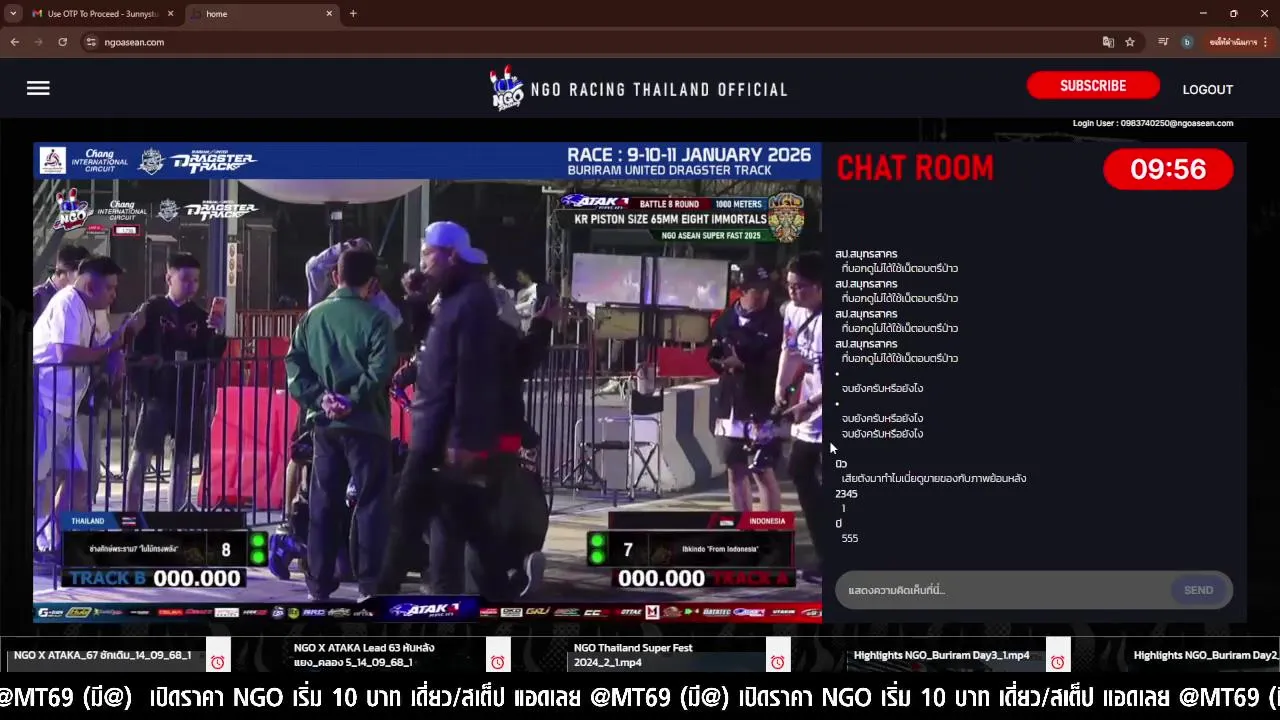Open the Chrome profile avatar
The height and width of the screenshot is (720, 1280).
click(1187, 42)
